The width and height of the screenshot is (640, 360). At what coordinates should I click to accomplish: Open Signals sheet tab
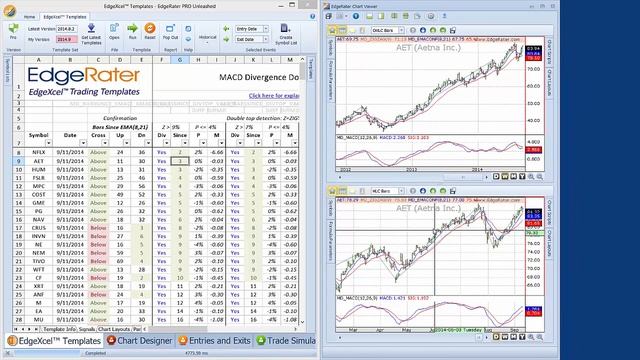pyautogui.click(x=87, y=329)
